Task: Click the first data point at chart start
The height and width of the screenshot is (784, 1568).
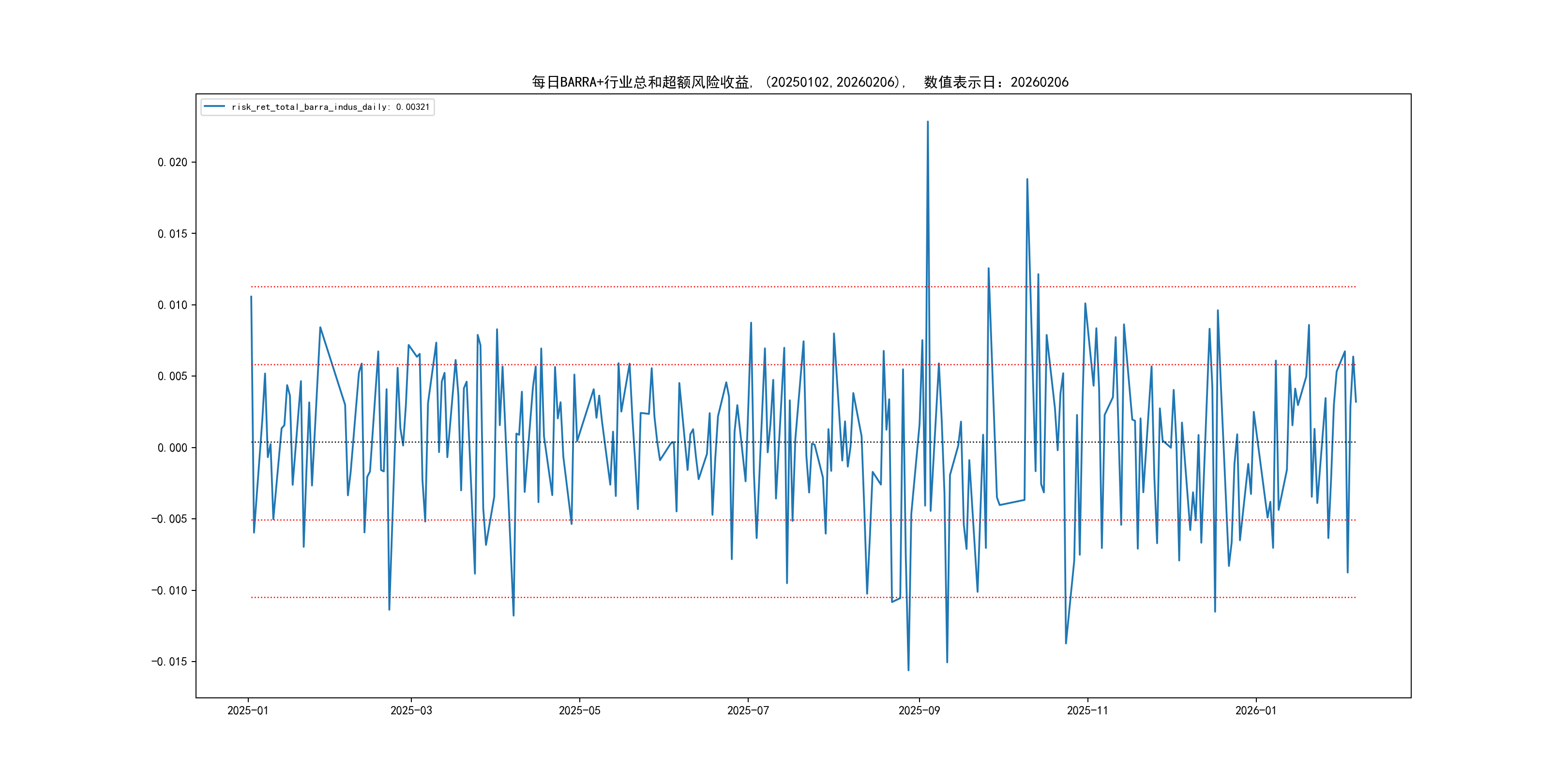Action: click(251, 297)
